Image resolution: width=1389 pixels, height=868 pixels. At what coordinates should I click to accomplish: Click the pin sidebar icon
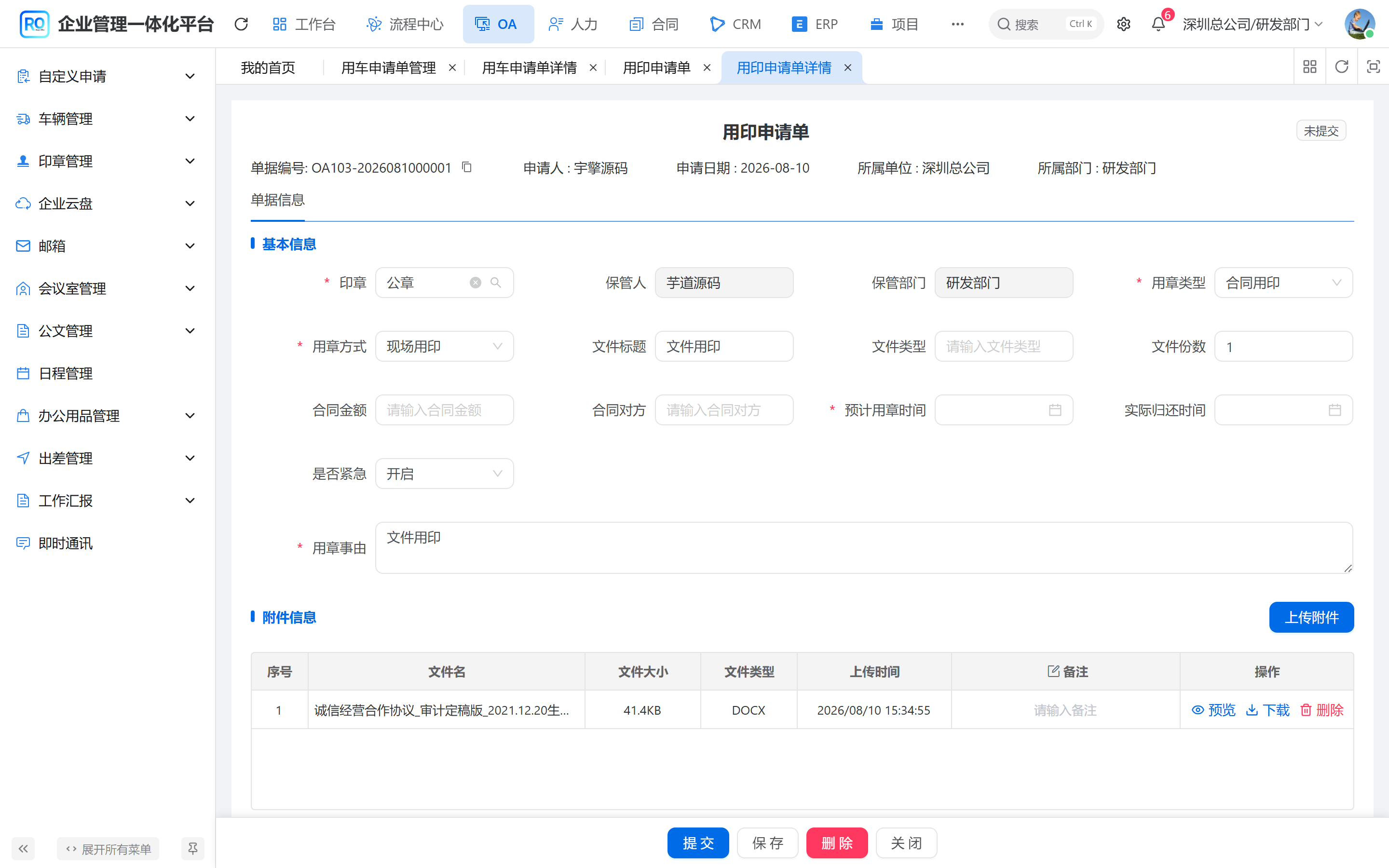click(193, 849)
